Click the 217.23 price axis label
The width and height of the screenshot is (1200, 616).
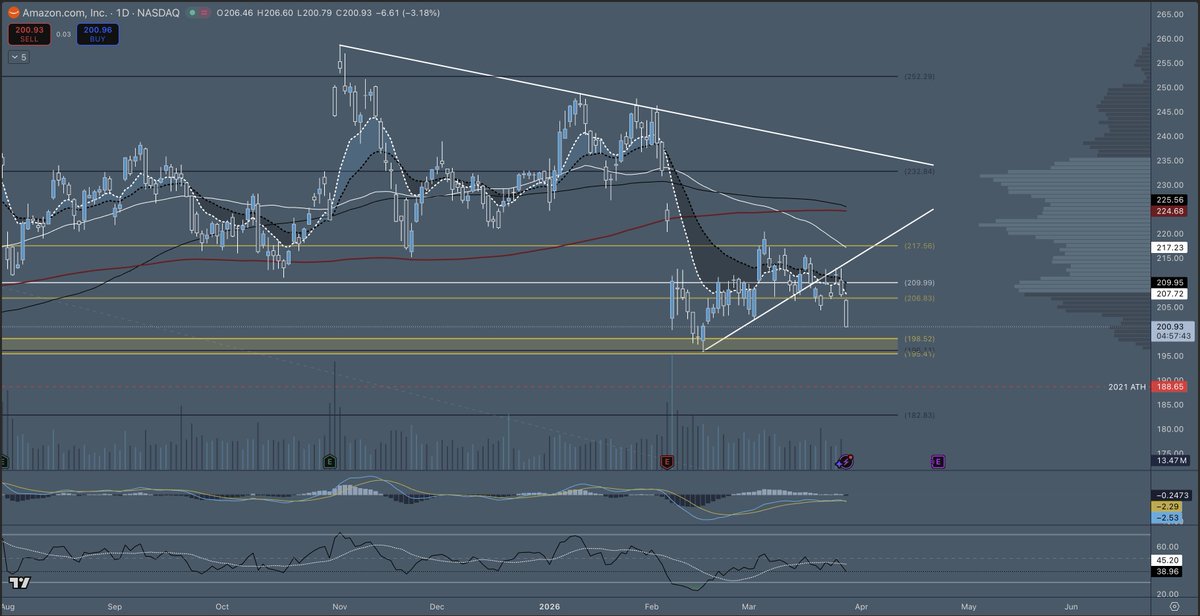[x=1169, y=247]
